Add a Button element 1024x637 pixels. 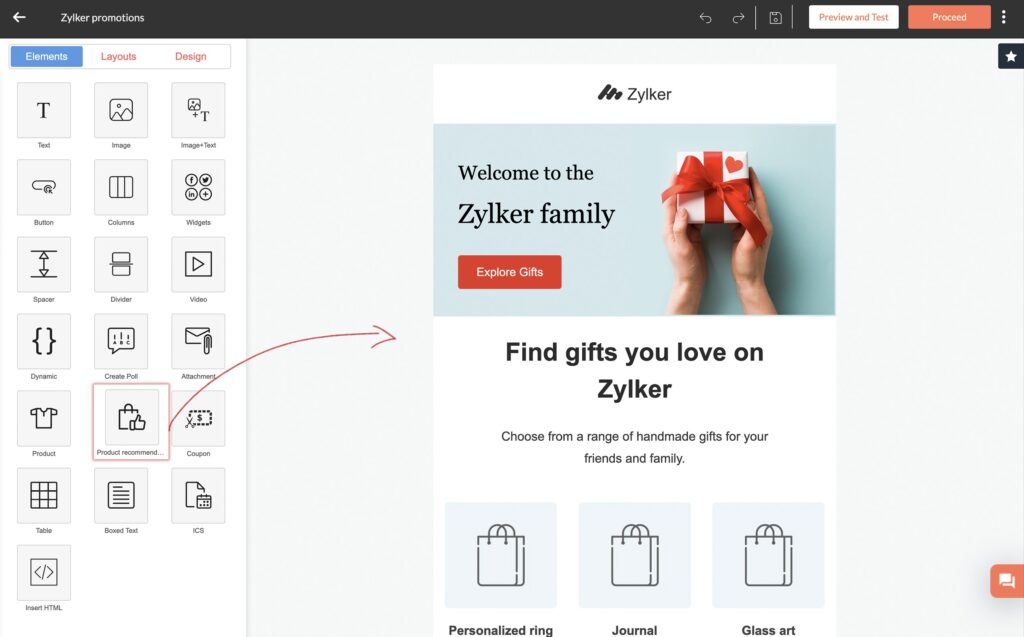[x=44, y=187]
